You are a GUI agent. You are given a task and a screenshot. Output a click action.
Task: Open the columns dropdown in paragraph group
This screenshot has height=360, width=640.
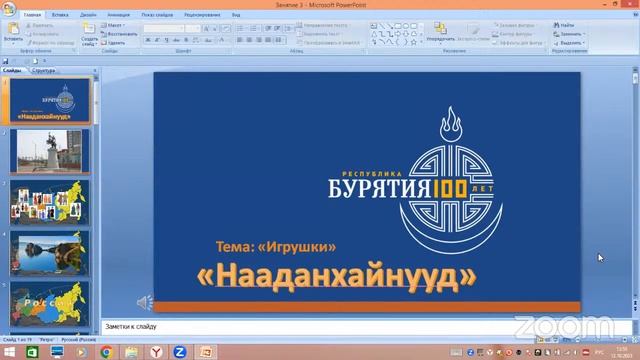pyautogui.click(x=279, y=40)
